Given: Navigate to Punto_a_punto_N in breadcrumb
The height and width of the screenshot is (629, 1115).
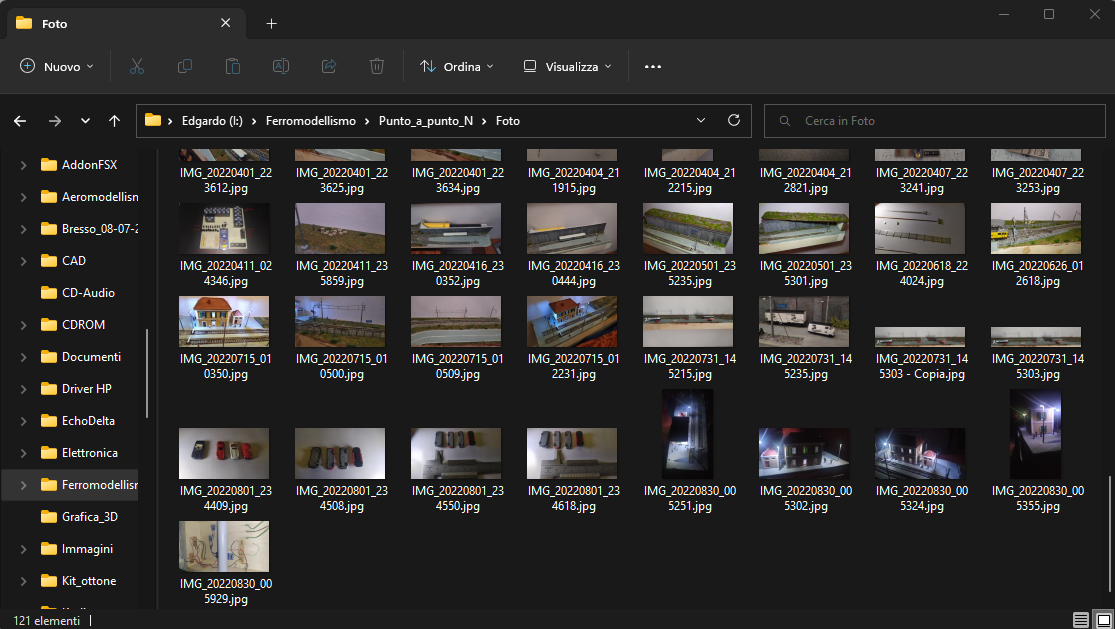Looking at the screenshot, I should pyautogui.click(x=425, y=121).
